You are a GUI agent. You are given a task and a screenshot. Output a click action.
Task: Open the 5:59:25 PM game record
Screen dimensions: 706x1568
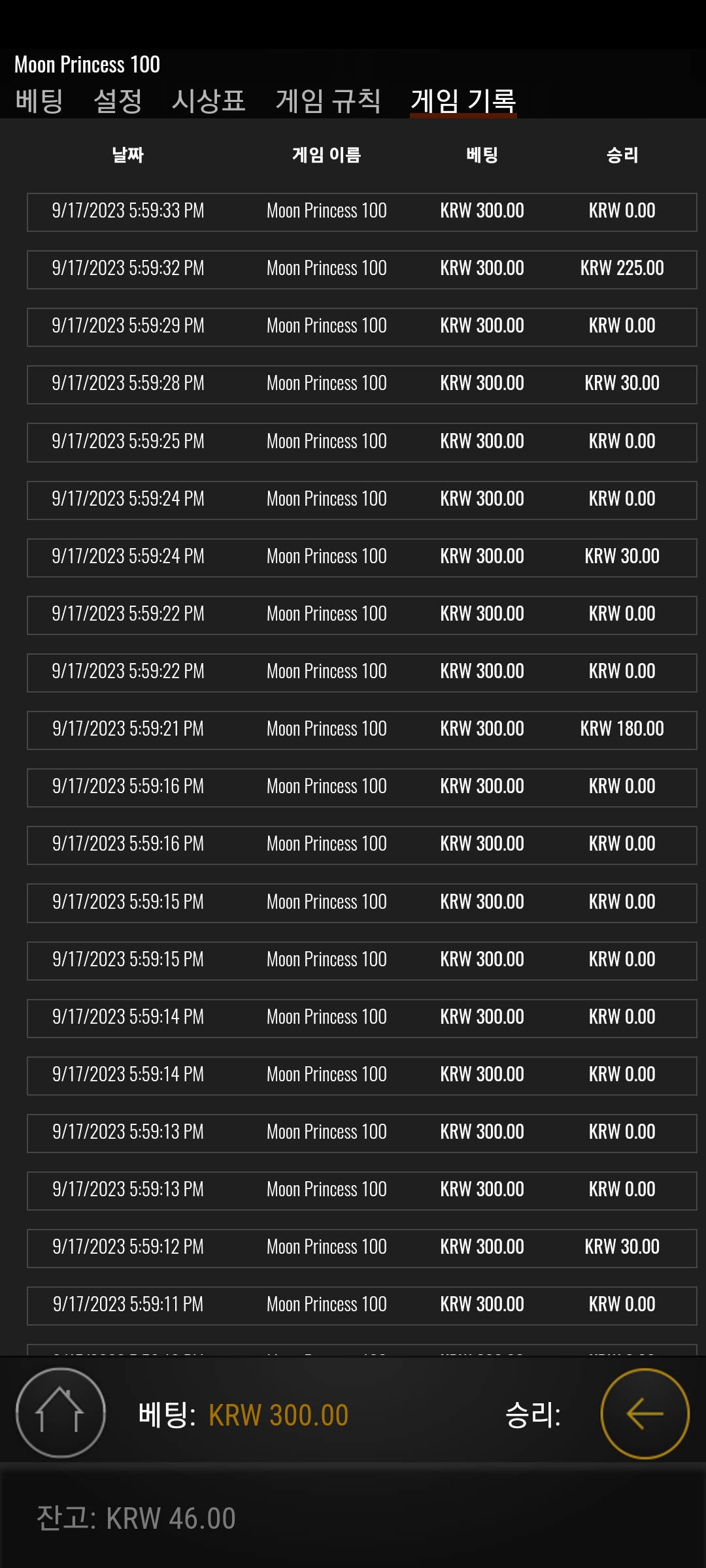click(361, 442)
